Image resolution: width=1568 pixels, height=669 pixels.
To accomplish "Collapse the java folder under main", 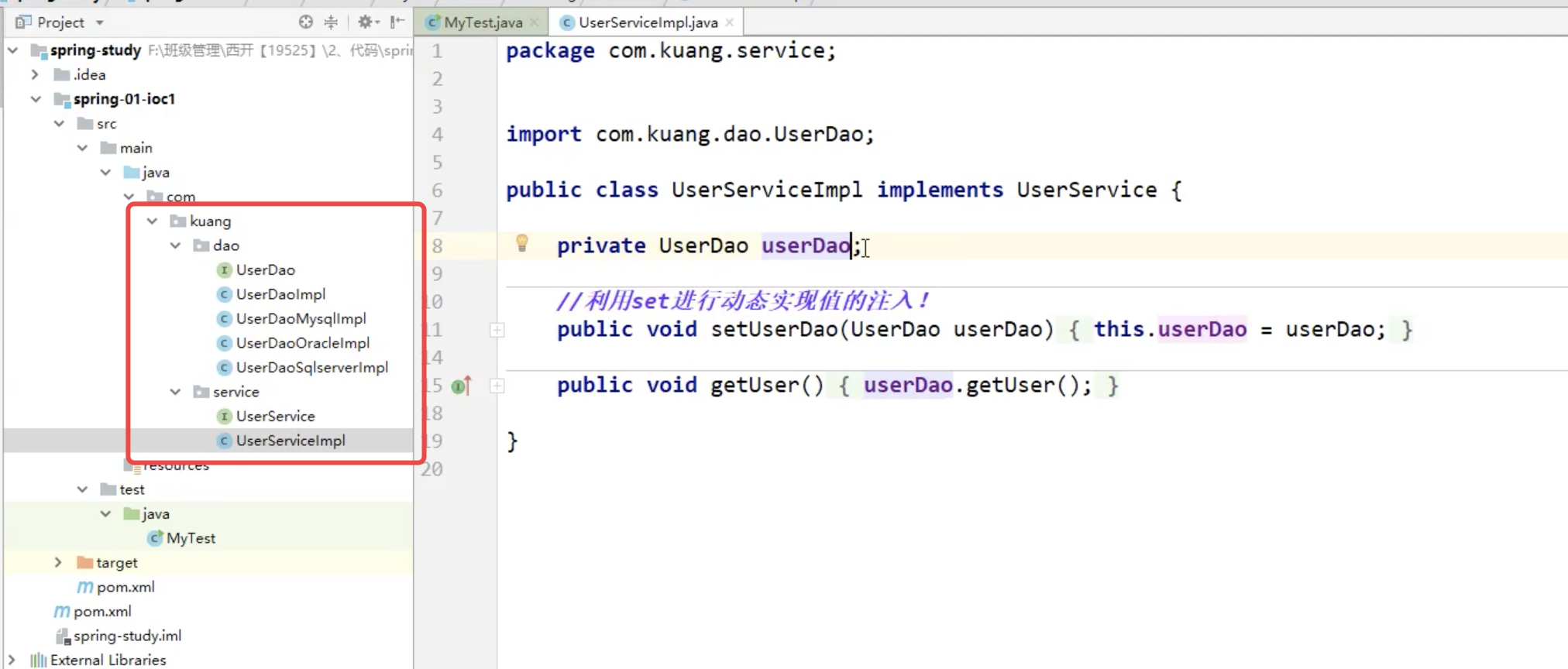I will (x=106, y=172).
